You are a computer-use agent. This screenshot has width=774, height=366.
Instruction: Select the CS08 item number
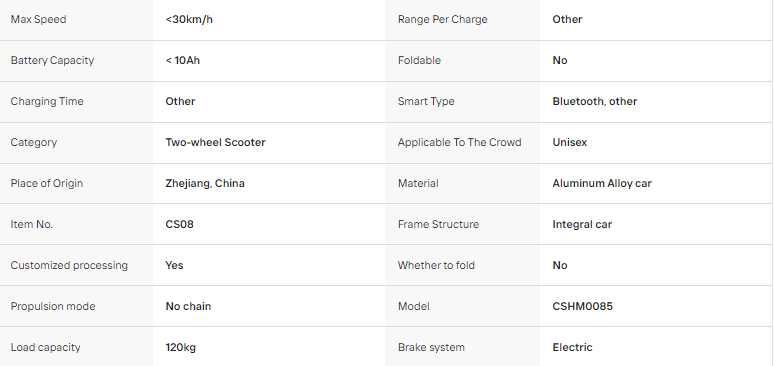pyautogui.click(x=179, y=224)
